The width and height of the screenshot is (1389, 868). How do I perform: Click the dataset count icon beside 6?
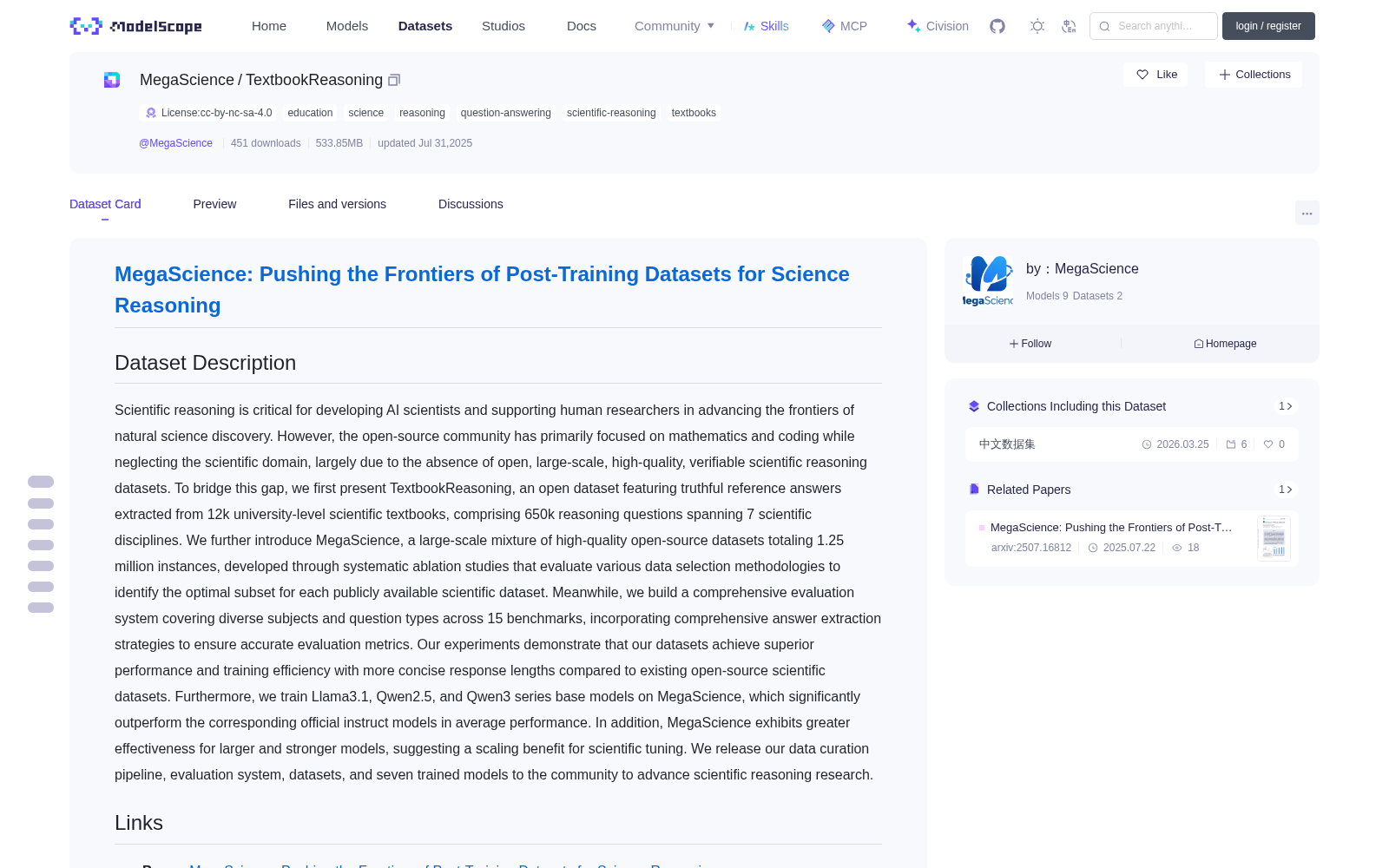point(1231,444)
